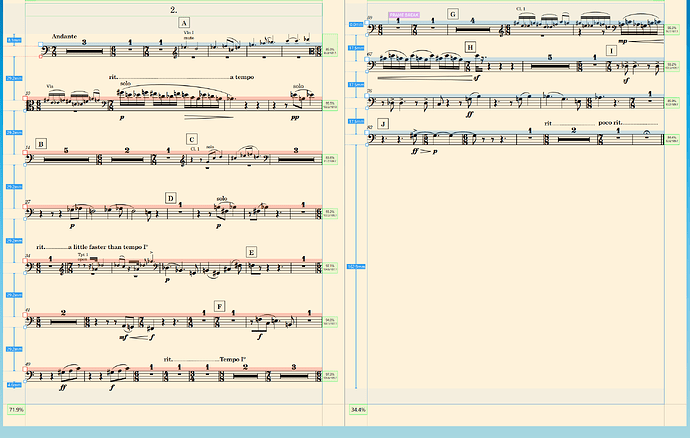This screenshot has height=438, width=690.
Task: Select rehearsal mark J
Action: pyautogui.click(x=383, y=124)
